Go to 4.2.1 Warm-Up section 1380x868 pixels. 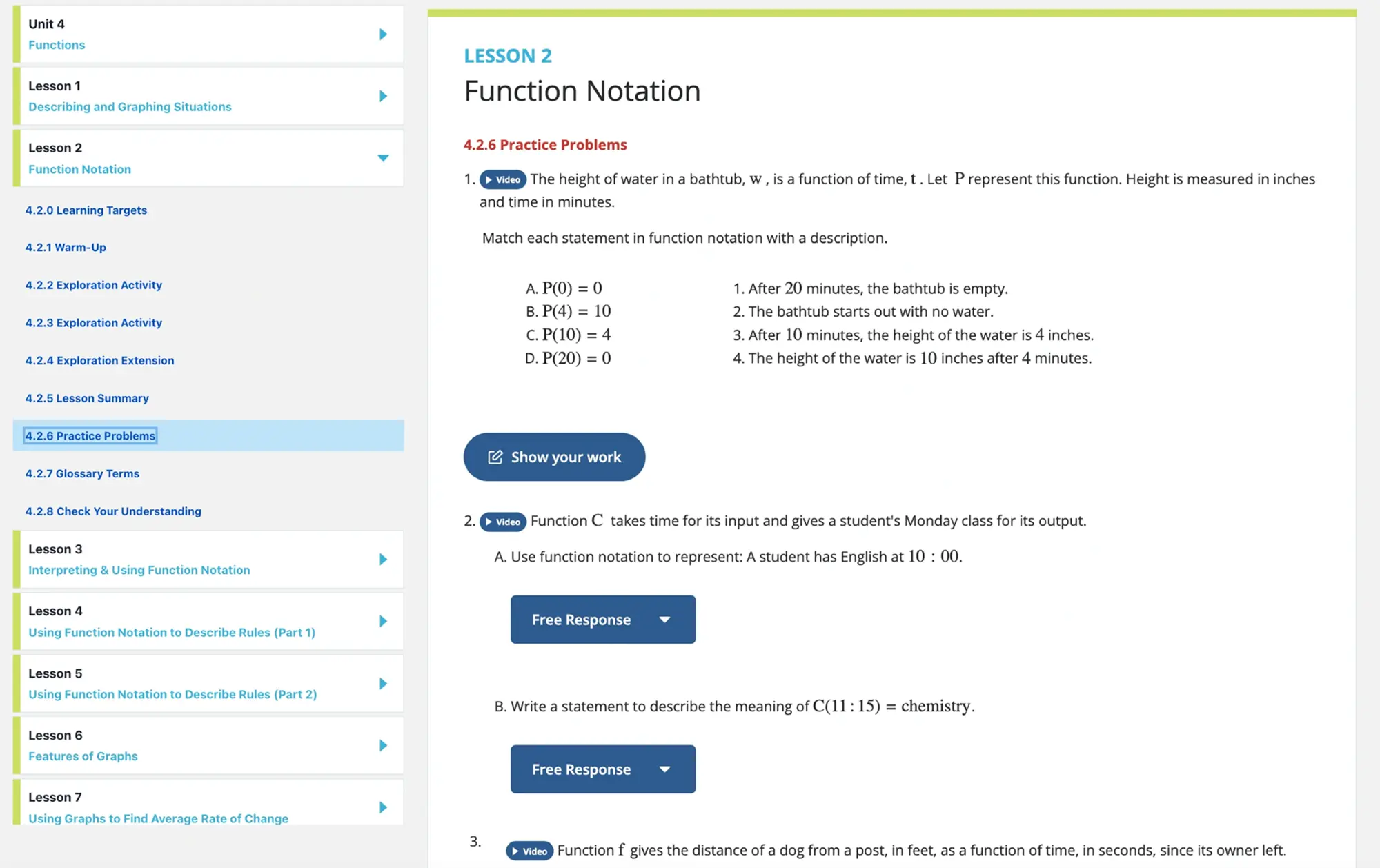tap(66, 248)
